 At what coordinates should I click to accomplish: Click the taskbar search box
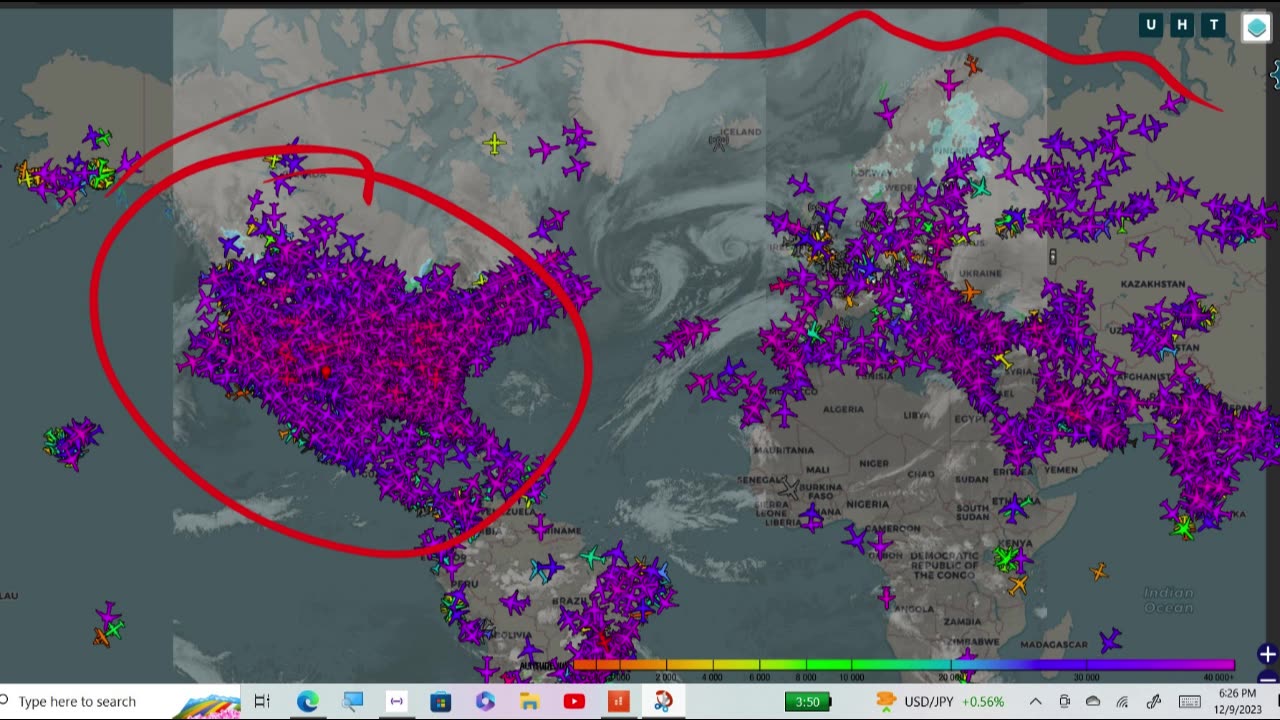point(120,701)
